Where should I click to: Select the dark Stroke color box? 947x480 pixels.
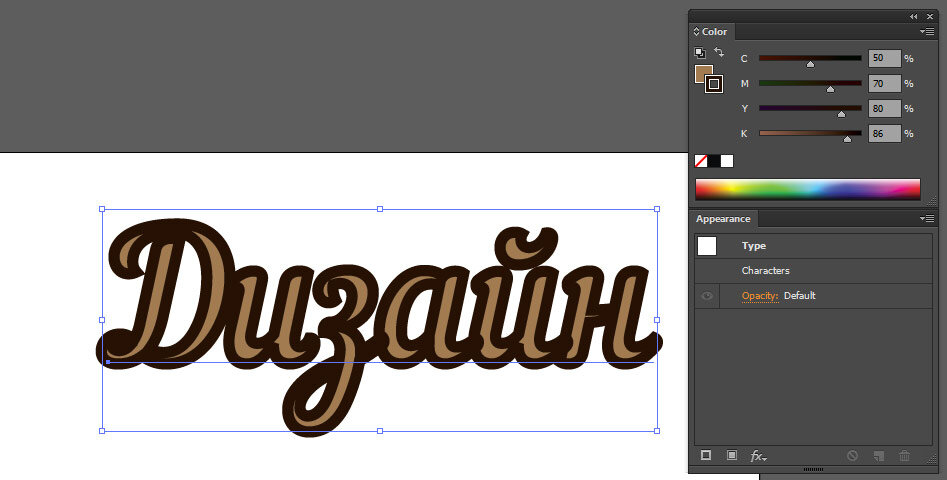click(714, 84)
